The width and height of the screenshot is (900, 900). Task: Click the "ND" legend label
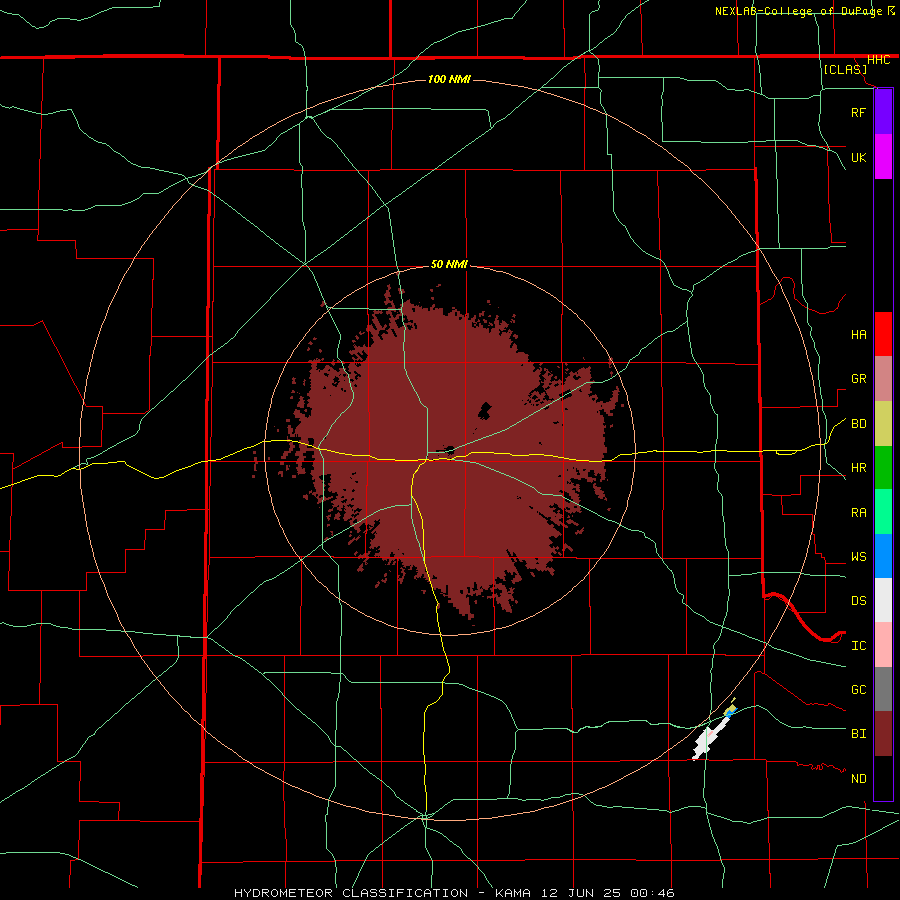858,778
